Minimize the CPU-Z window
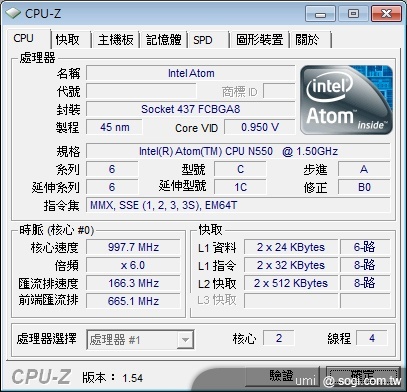The width and height of the screenshot is (407, 392). [x=320, y=14]
